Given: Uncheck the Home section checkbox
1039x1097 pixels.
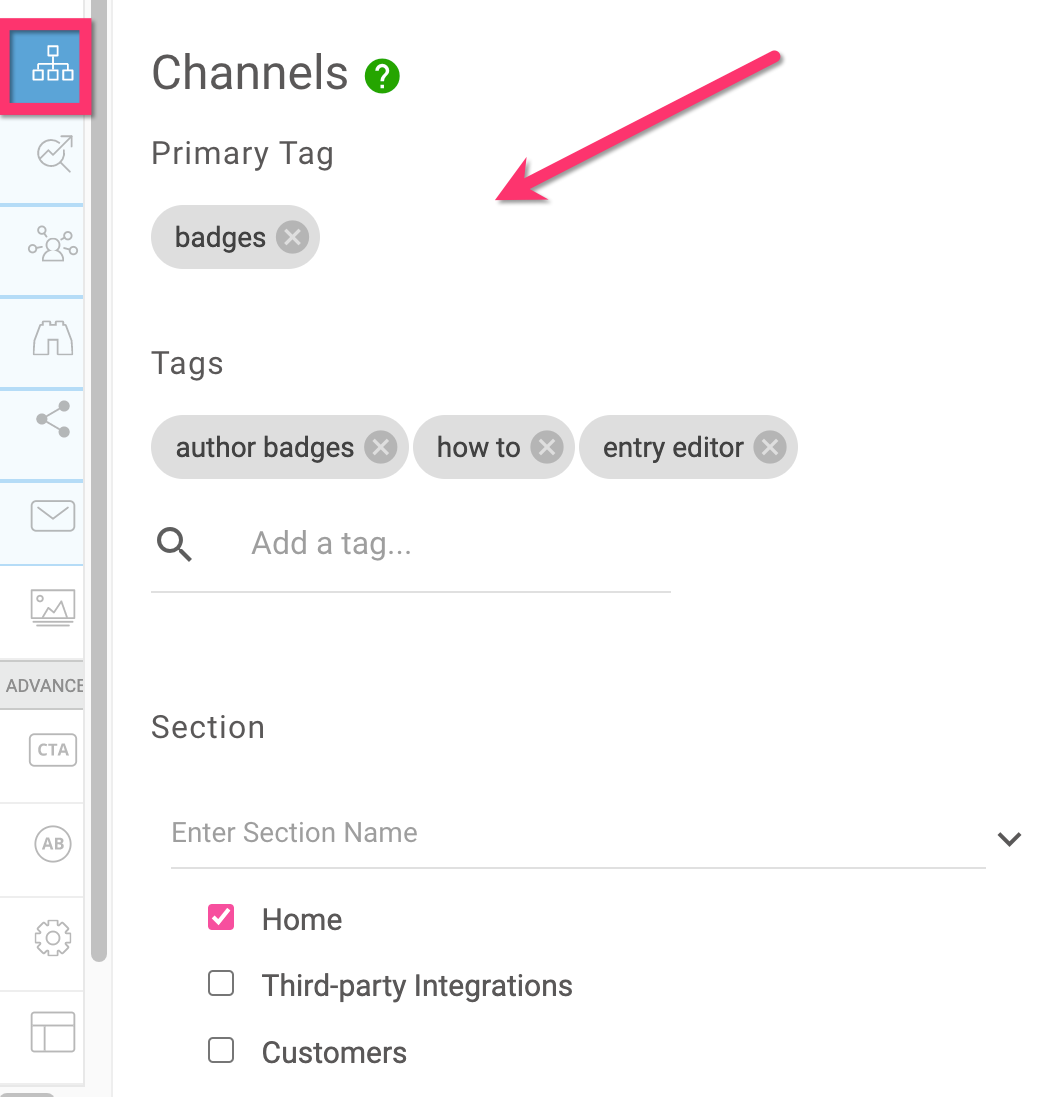Looking at the screenshot, I should pos(221,917).
